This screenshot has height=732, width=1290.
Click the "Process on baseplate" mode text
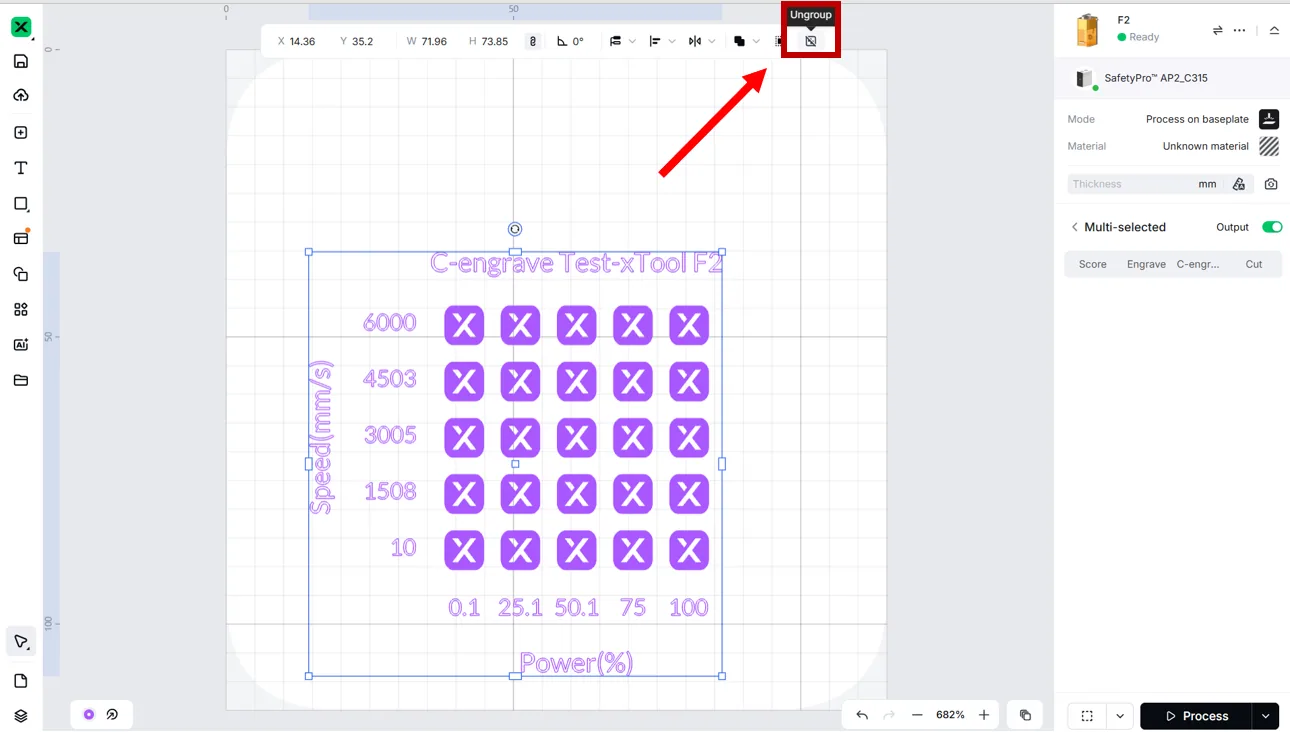(x=1197, y=119)
